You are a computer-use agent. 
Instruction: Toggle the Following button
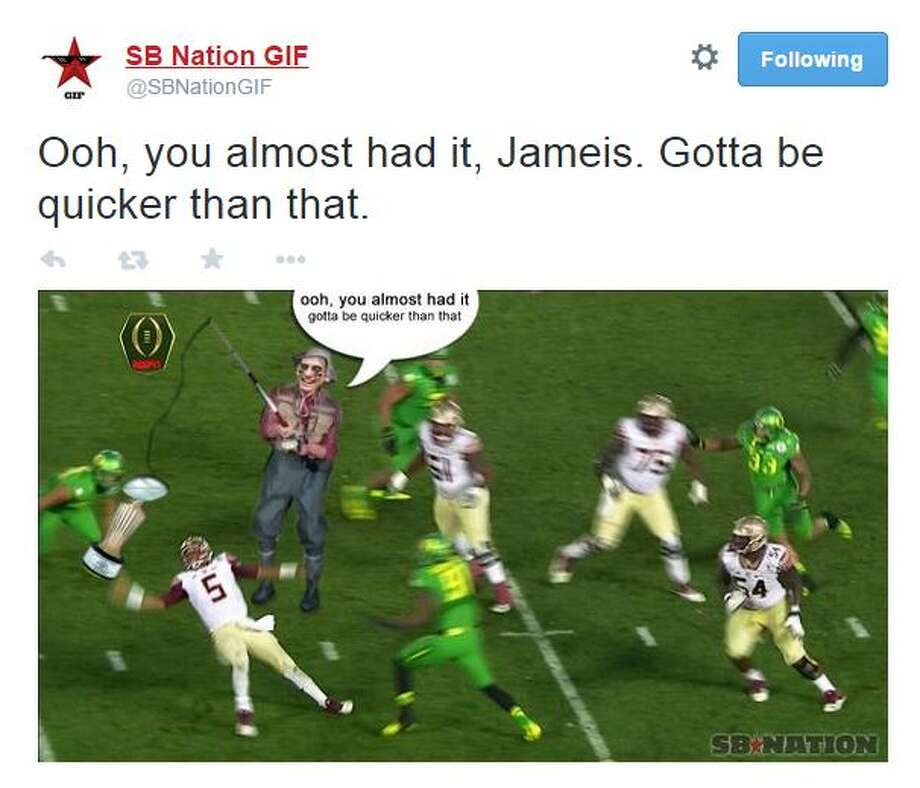pyautogui.click(x=812, y=59)
